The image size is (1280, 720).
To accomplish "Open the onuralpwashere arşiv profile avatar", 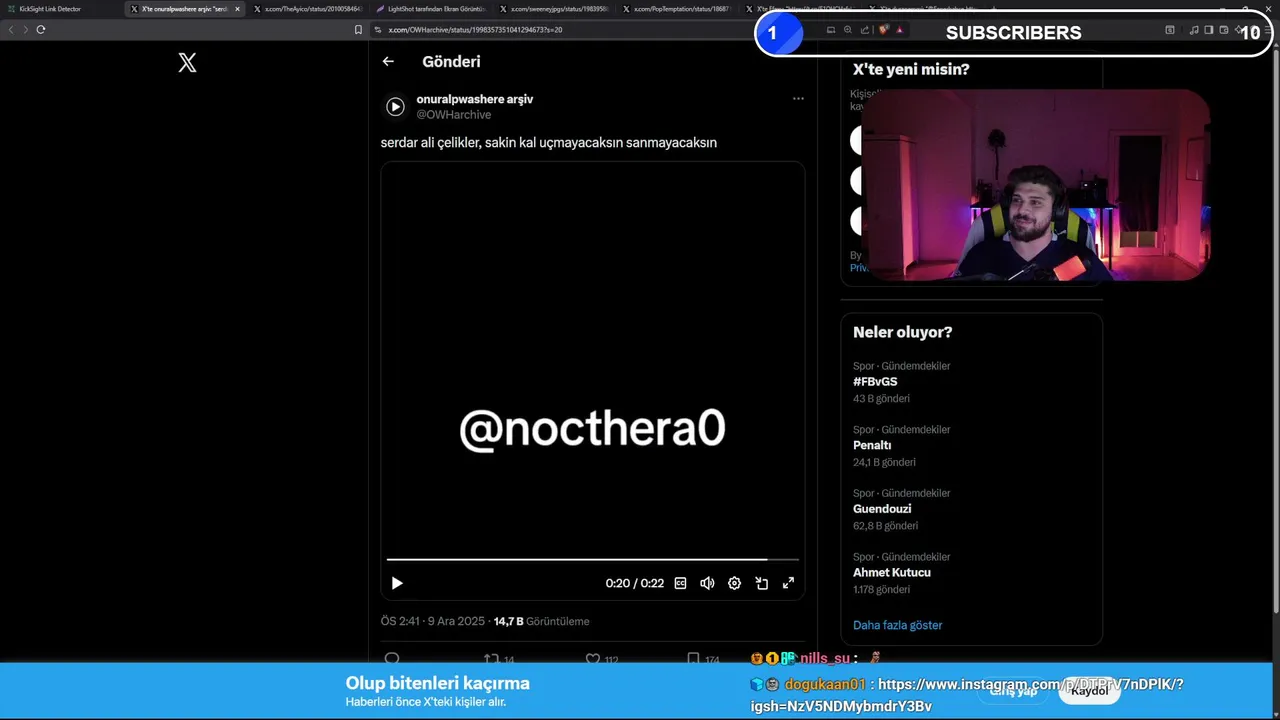I will point(396,106).
